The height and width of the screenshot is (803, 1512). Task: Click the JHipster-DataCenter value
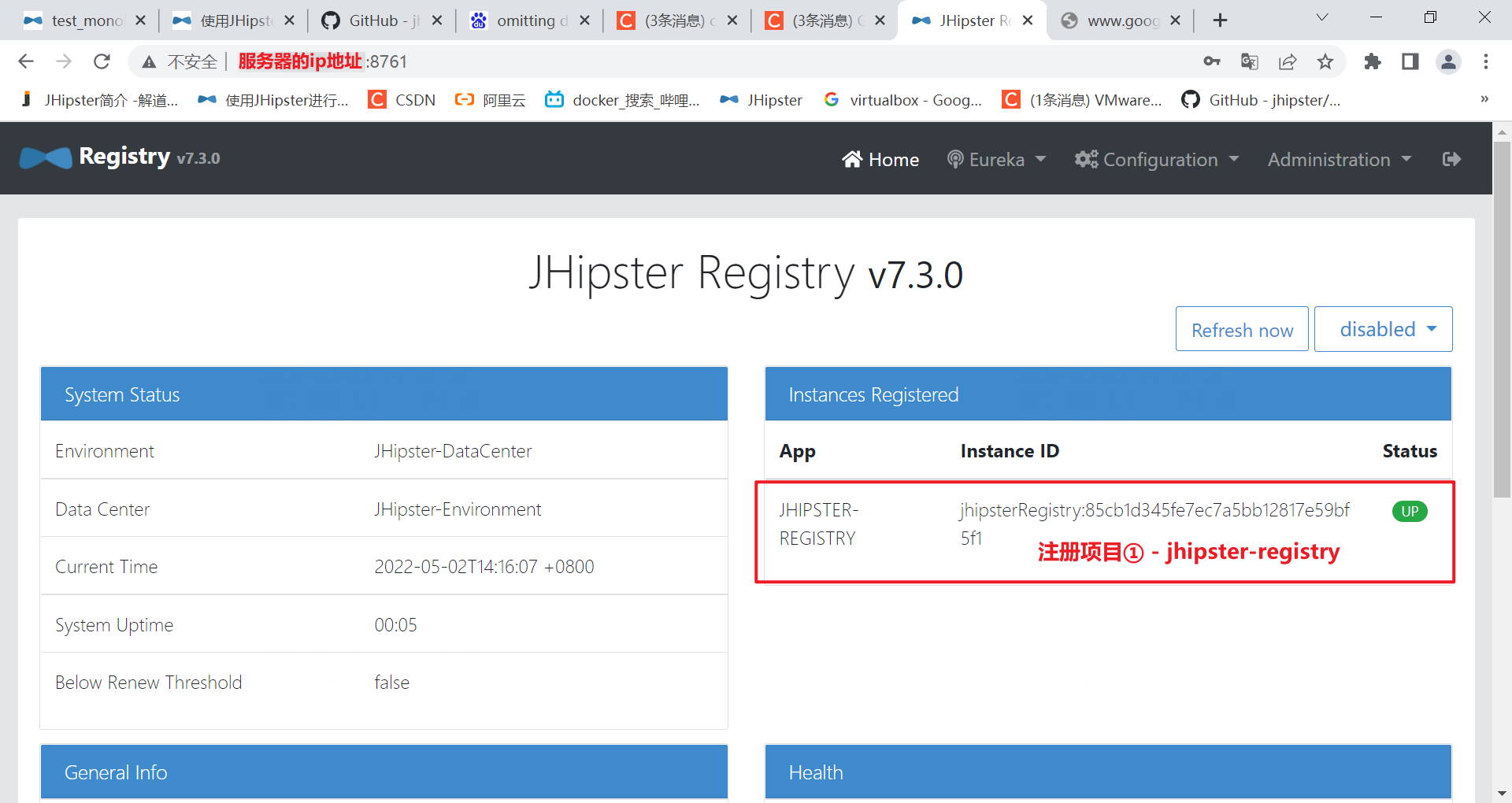[453, 451]
